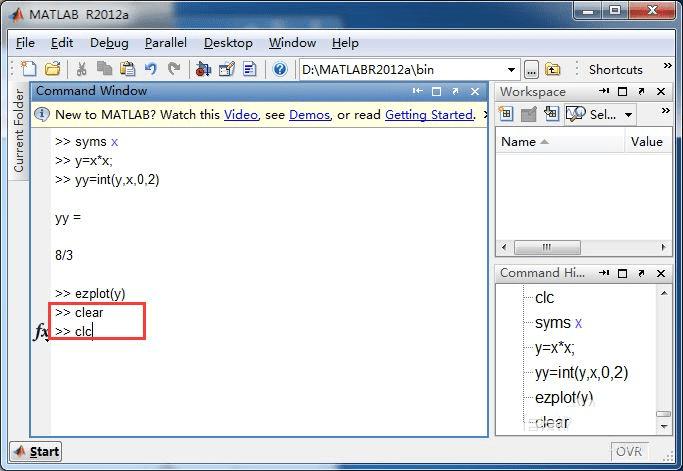Click the '8/3' result in Command Window
The image size is (683, 471).
coord(64,255)
